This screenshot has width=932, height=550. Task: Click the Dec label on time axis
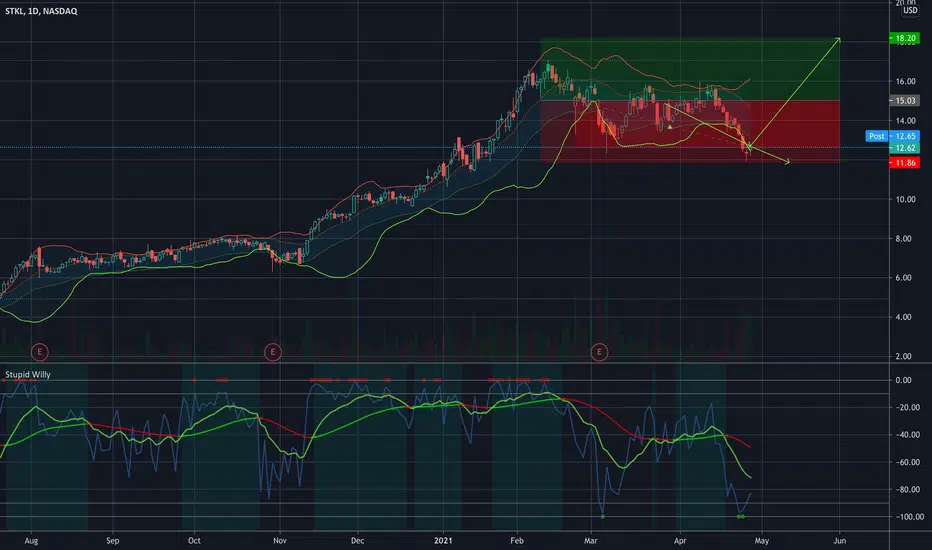[x=357, y=540]
